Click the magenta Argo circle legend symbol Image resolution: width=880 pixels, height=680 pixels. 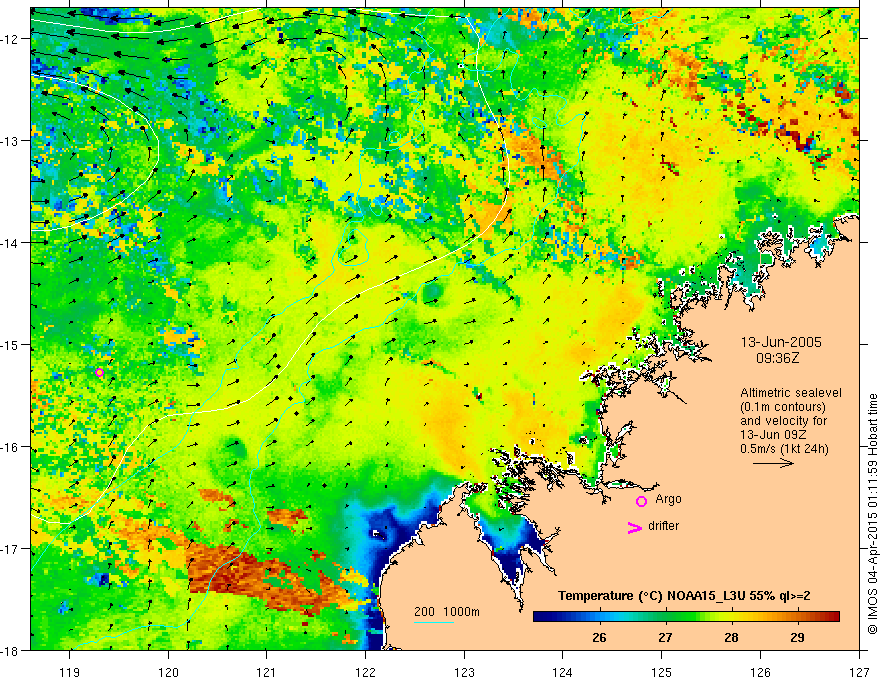(641, 501)
